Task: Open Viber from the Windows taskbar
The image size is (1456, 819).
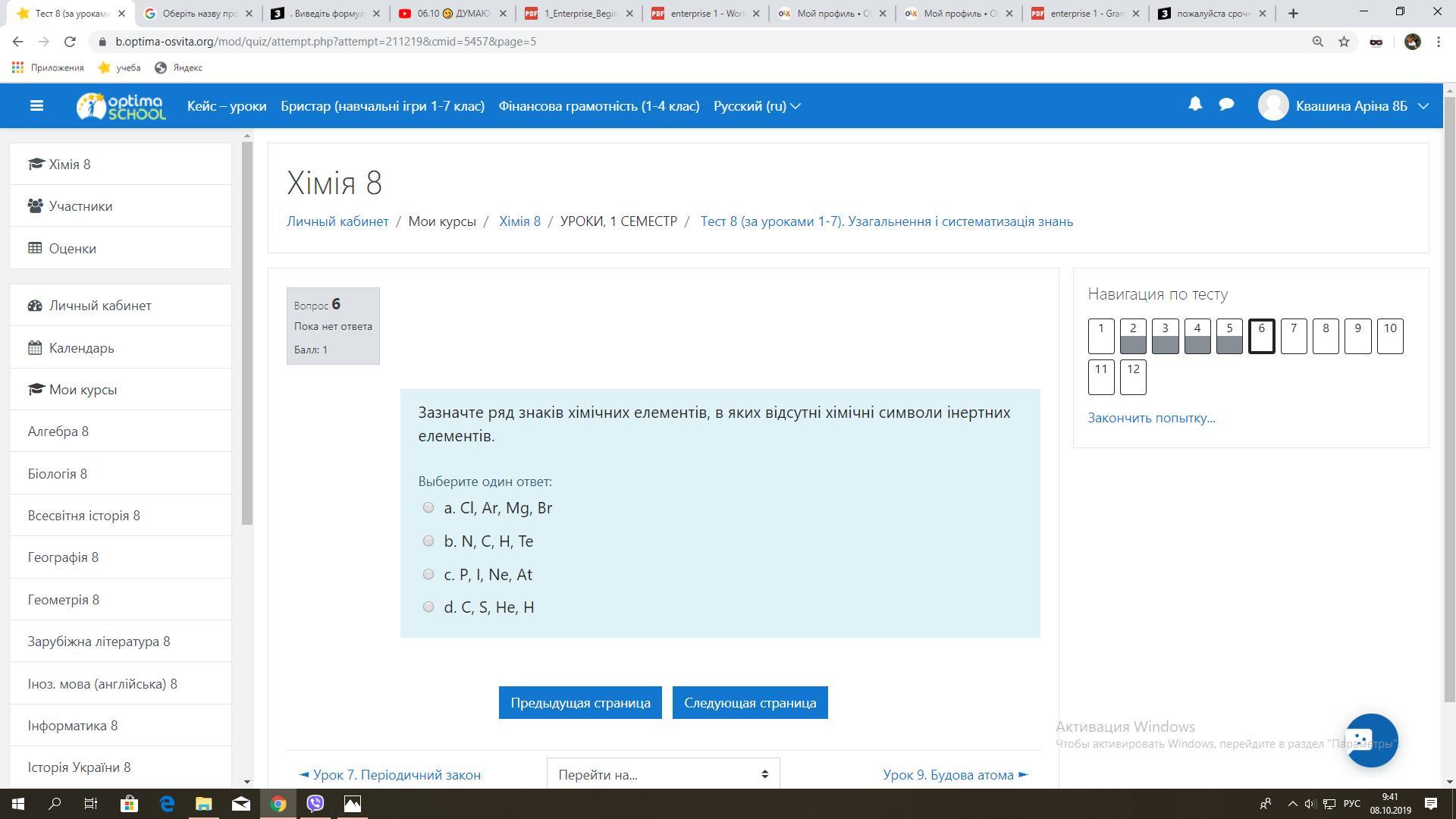Action: coord(315,803)
